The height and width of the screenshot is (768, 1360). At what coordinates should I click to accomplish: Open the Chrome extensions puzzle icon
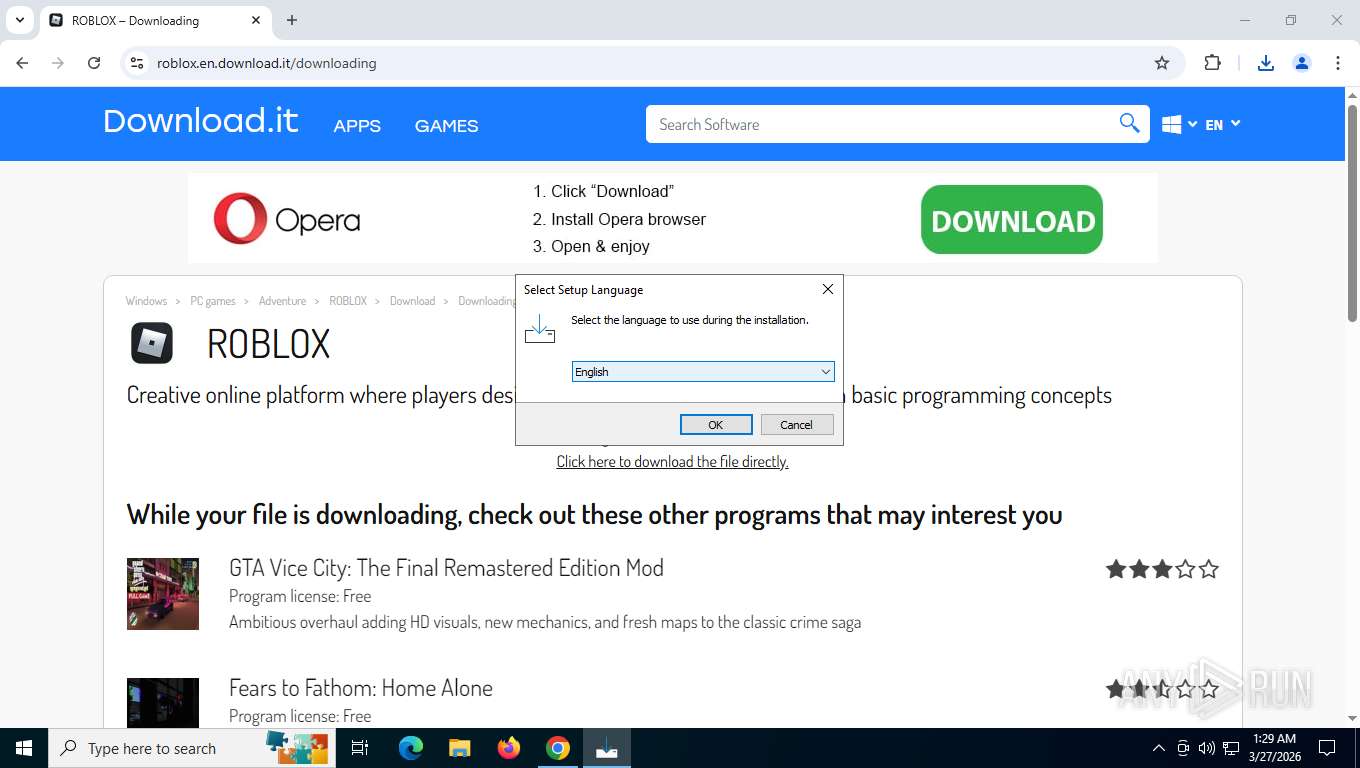pos(1212,63)
